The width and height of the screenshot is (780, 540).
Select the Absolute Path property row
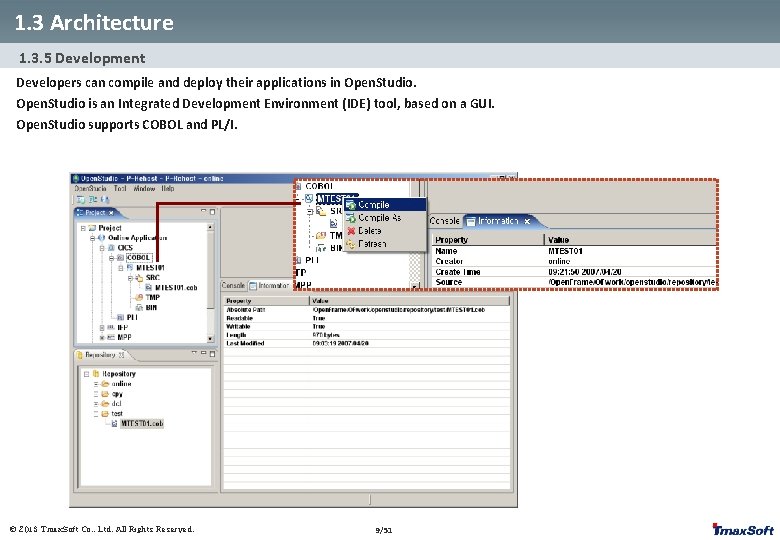[367, 309]
